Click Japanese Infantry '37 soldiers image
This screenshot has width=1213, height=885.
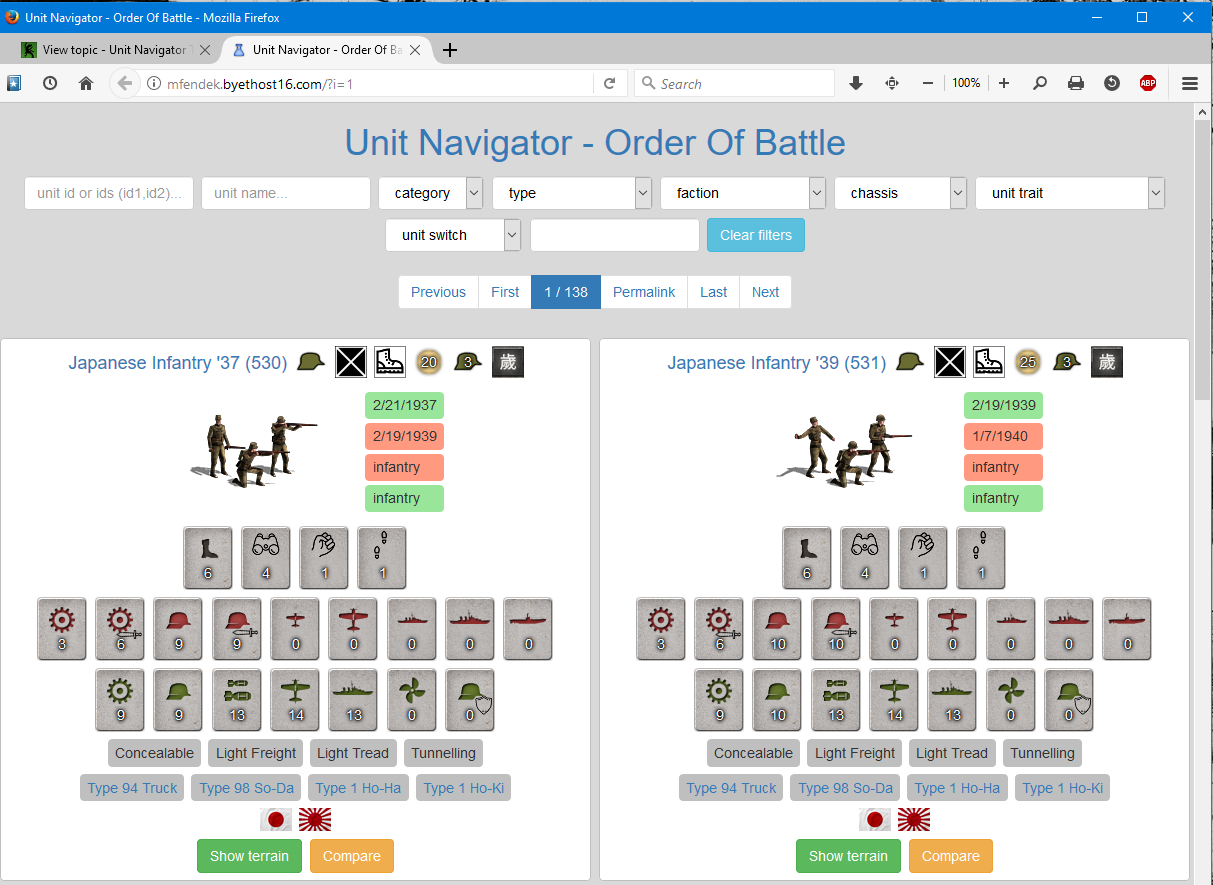[x=252, y=449]
